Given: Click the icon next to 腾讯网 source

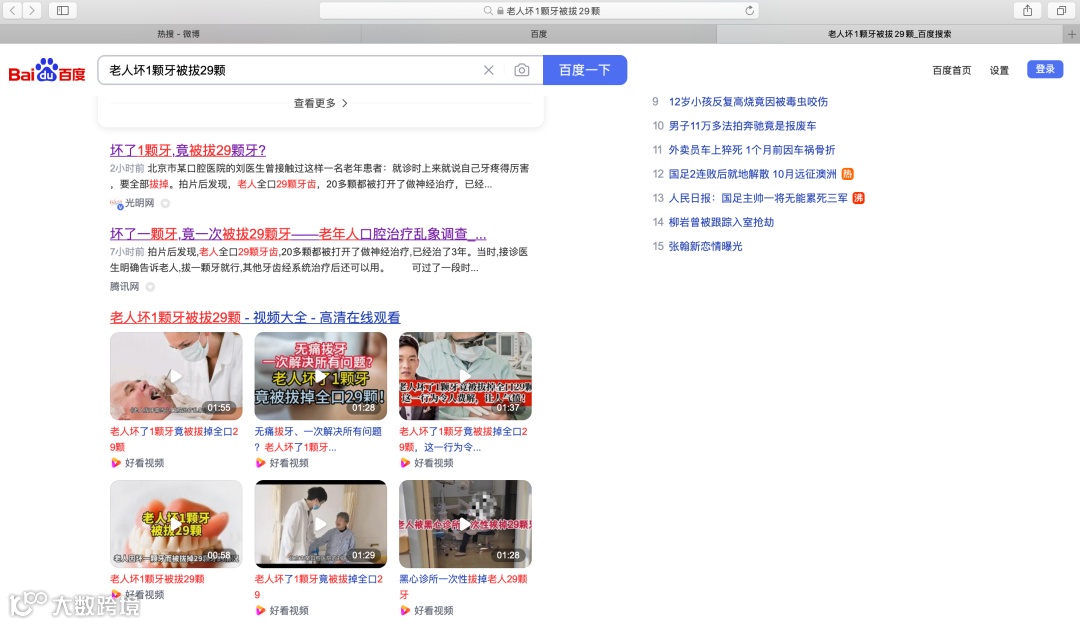Looking at the screenshot, I should (150, 287).
